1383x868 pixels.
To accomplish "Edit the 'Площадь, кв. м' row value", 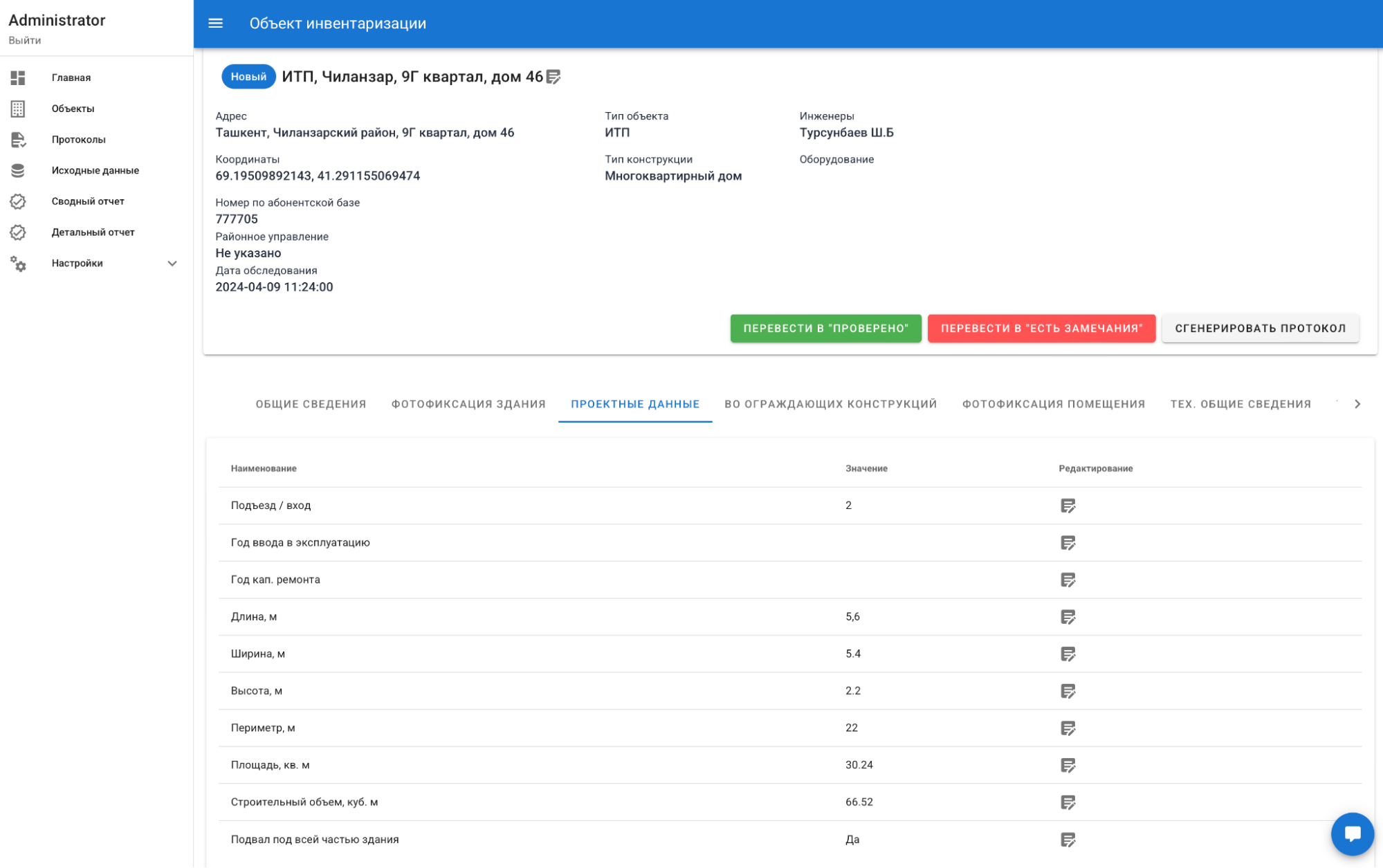I will point(1068,765).
